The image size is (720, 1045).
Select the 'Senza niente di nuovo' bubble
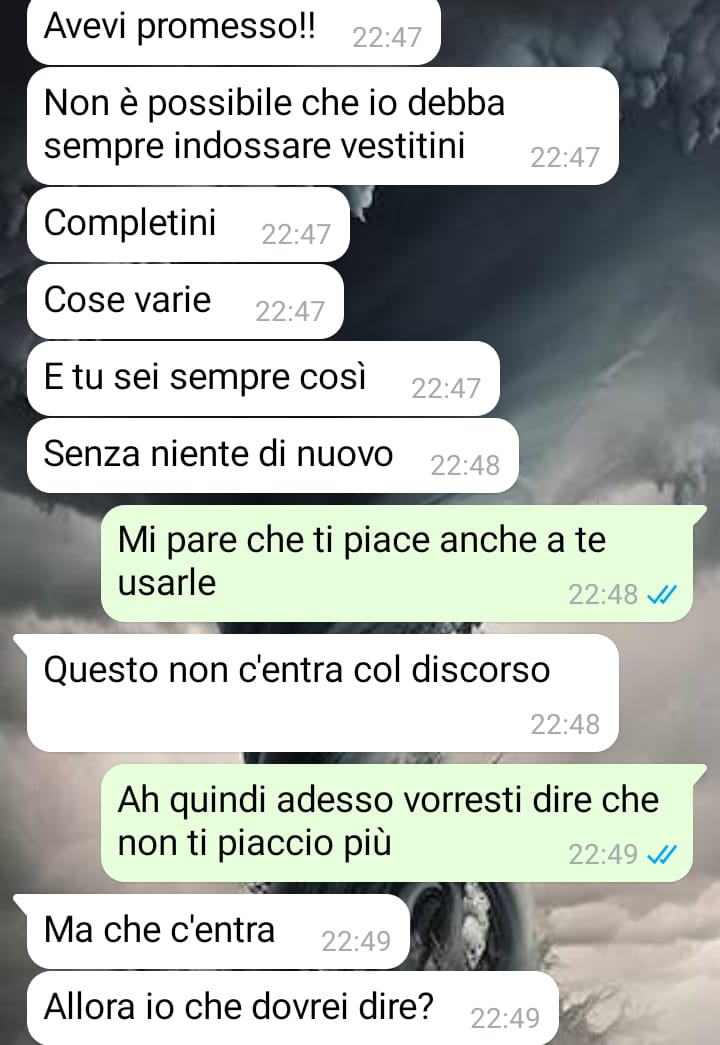[x=273, y=455]
